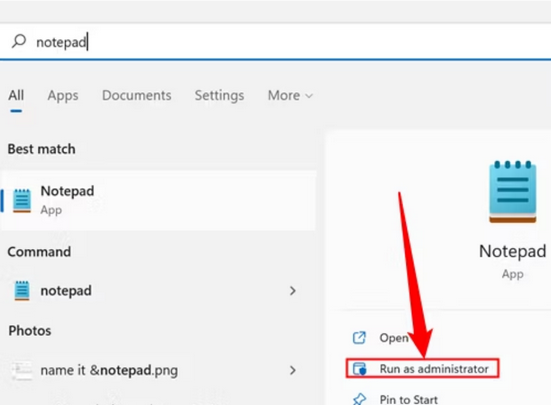Switch to the All tab
Image resolution: width=551 pixels, height=405 pixels.
tap(16, 95)
